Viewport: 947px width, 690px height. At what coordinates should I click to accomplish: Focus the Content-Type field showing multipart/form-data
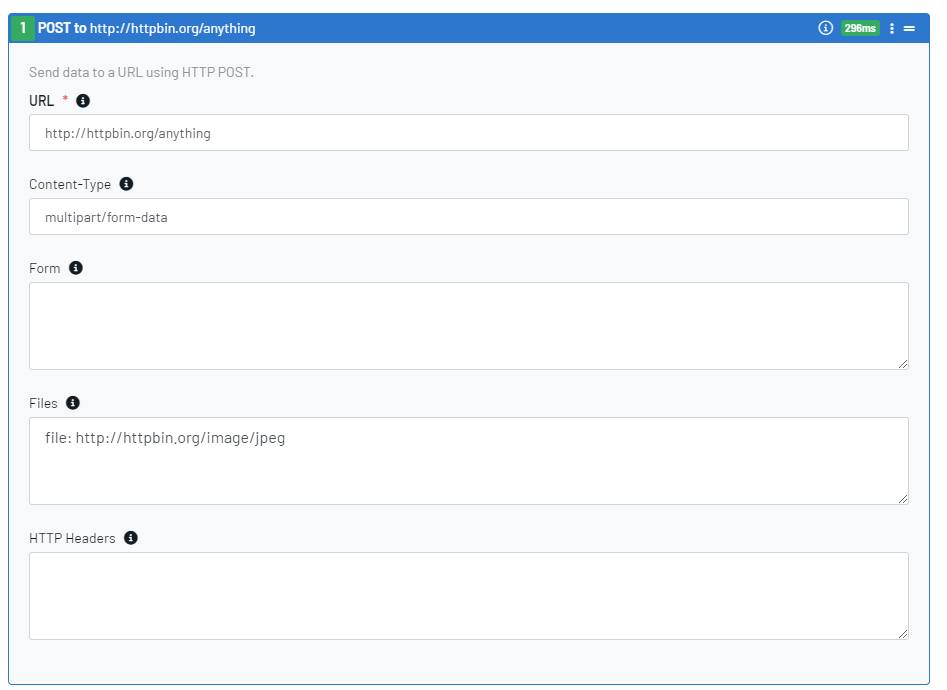coord(468,217)
